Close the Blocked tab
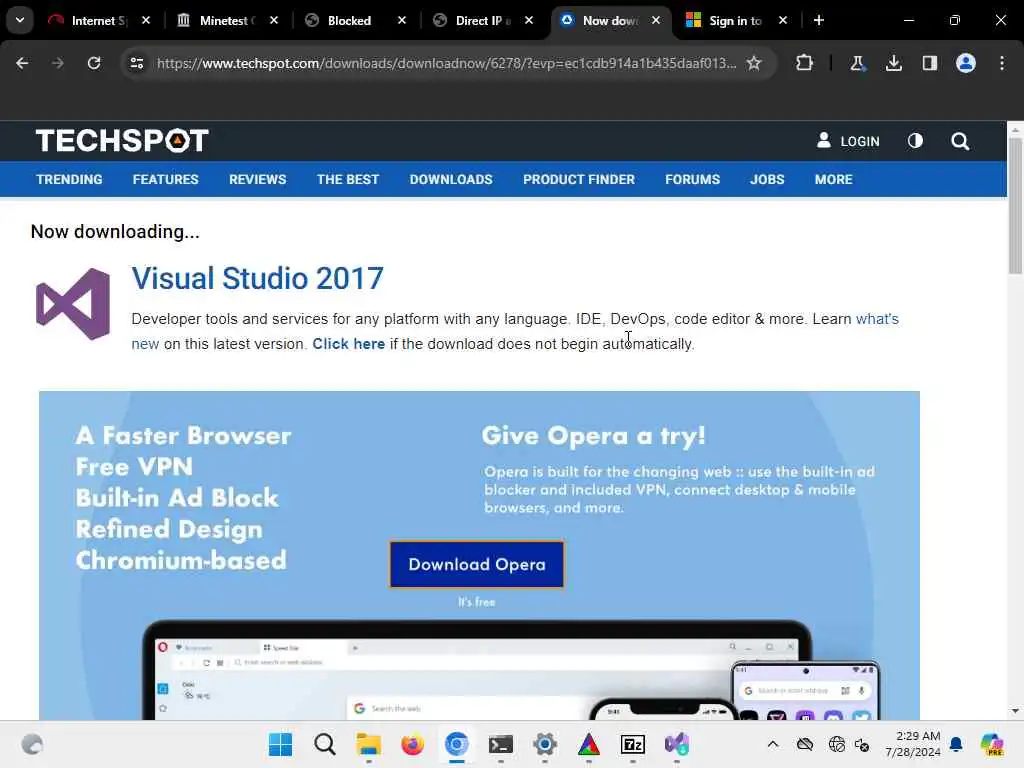 402,20
